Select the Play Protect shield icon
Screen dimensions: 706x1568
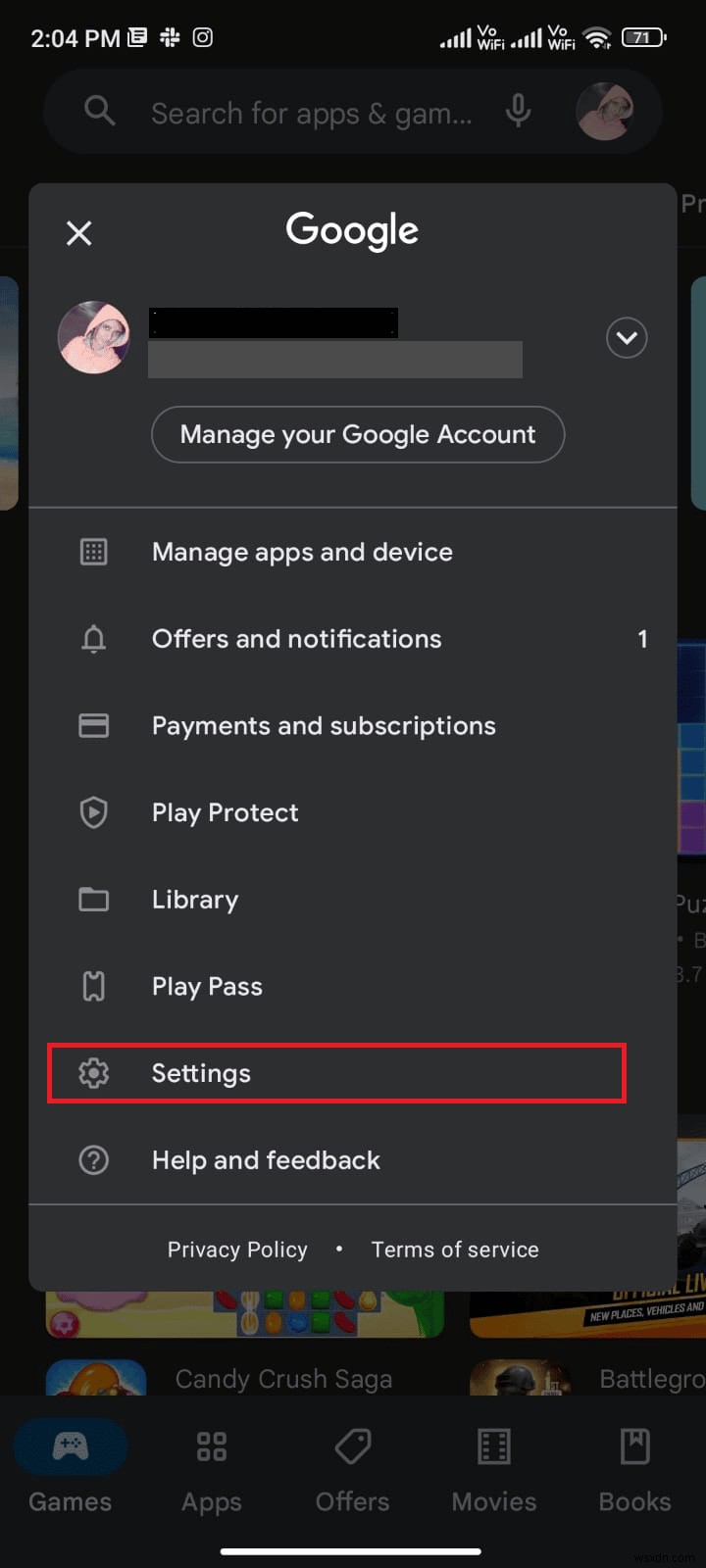[93, 812]
